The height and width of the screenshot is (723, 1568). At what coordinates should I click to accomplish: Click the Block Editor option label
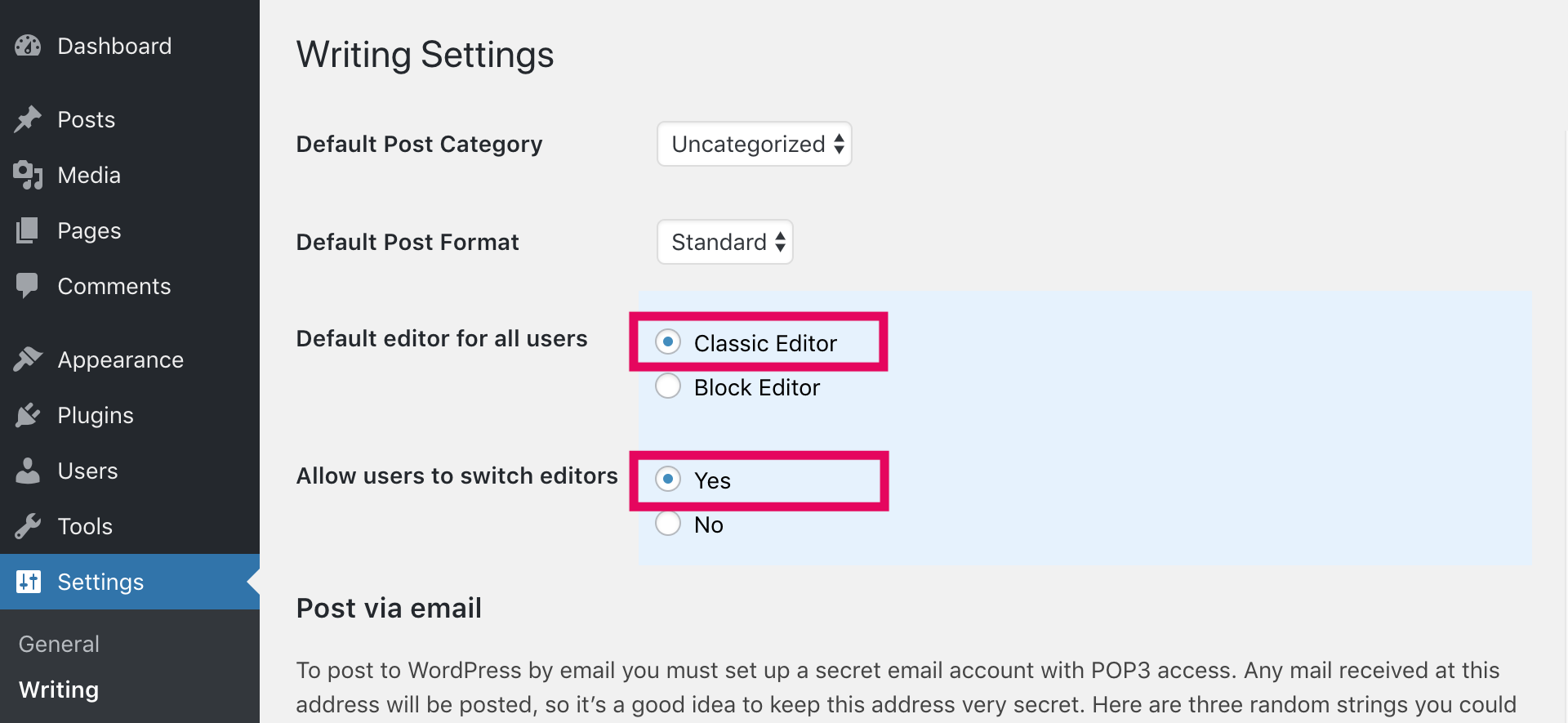pyautogui.click(x=757, y=387)
